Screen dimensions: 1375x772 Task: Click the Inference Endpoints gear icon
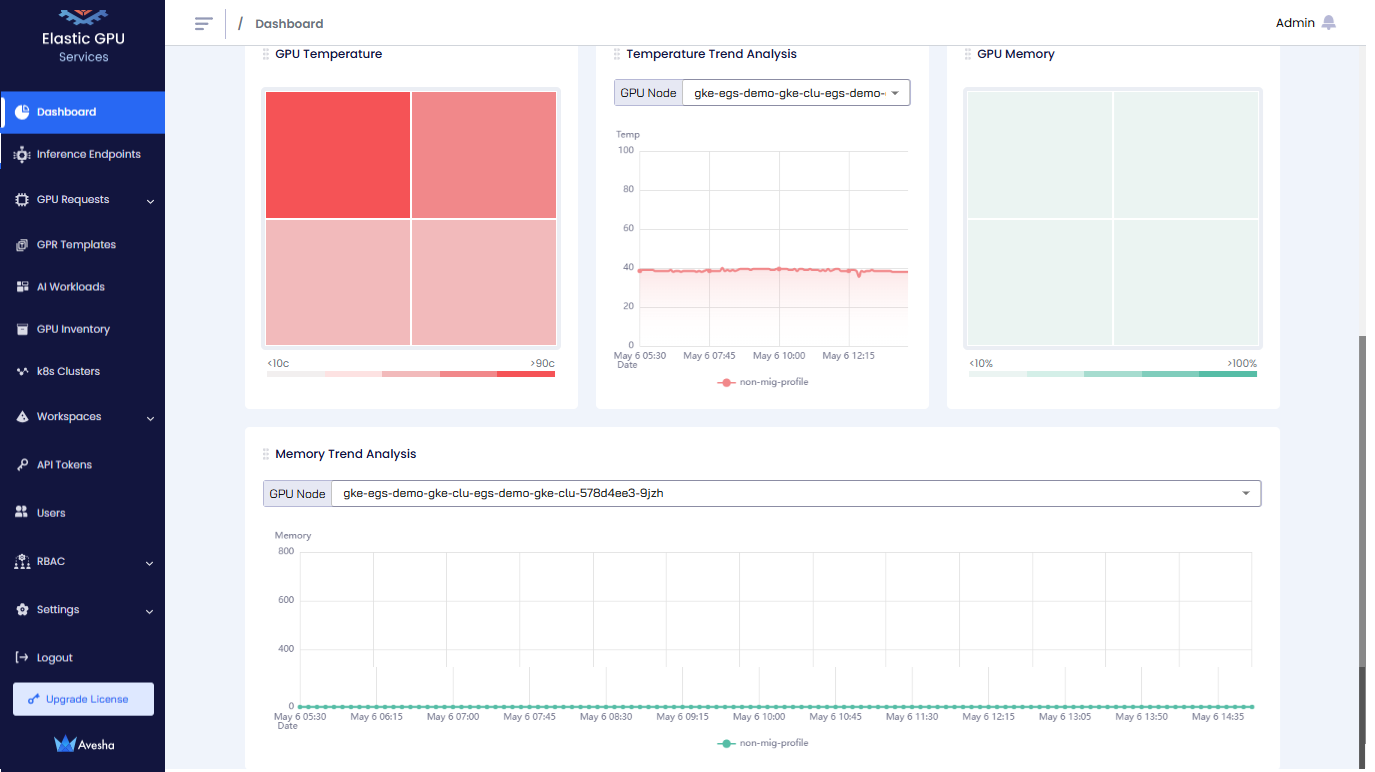tap(22, 155)
